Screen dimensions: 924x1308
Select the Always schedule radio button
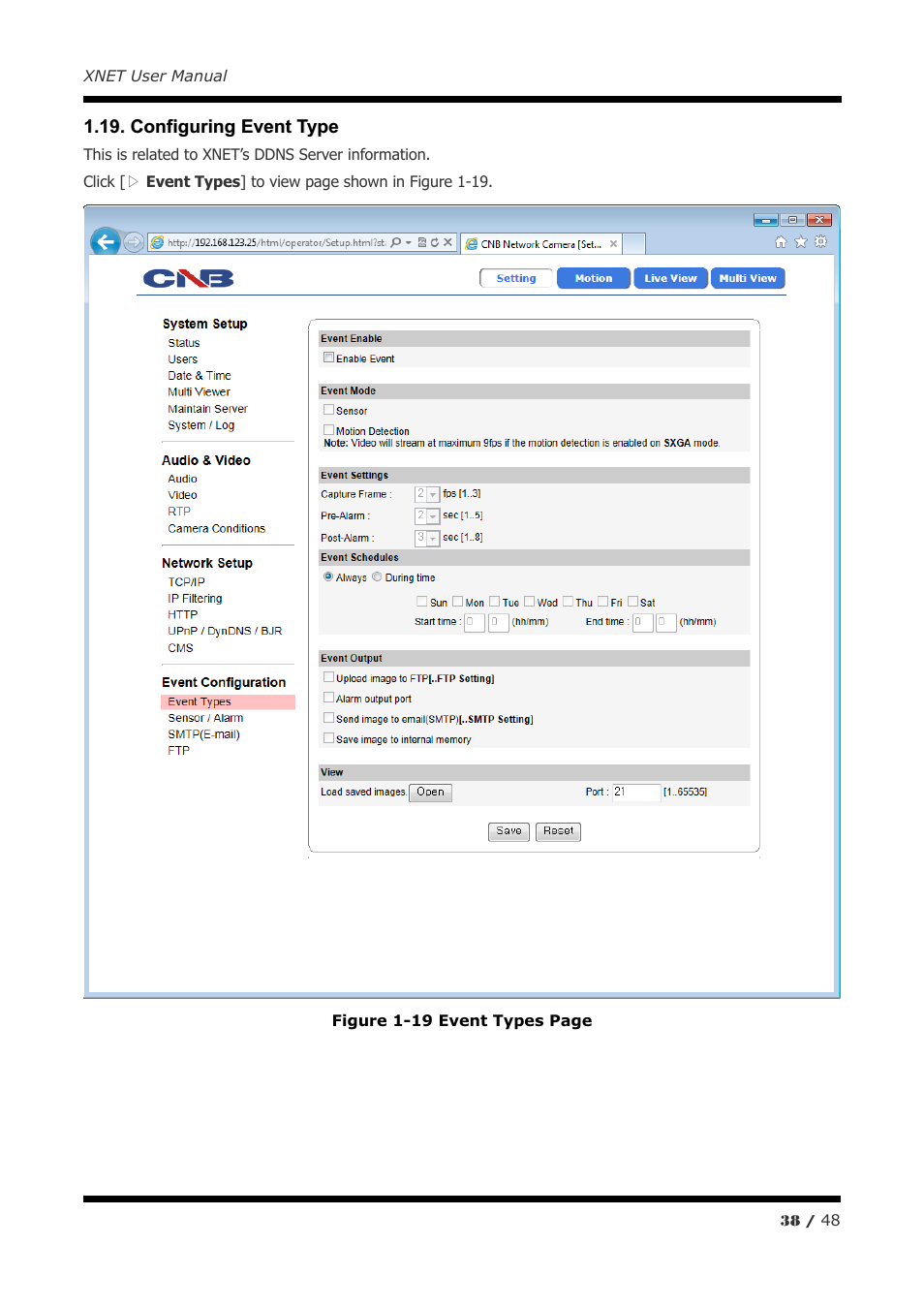point(328,576)
